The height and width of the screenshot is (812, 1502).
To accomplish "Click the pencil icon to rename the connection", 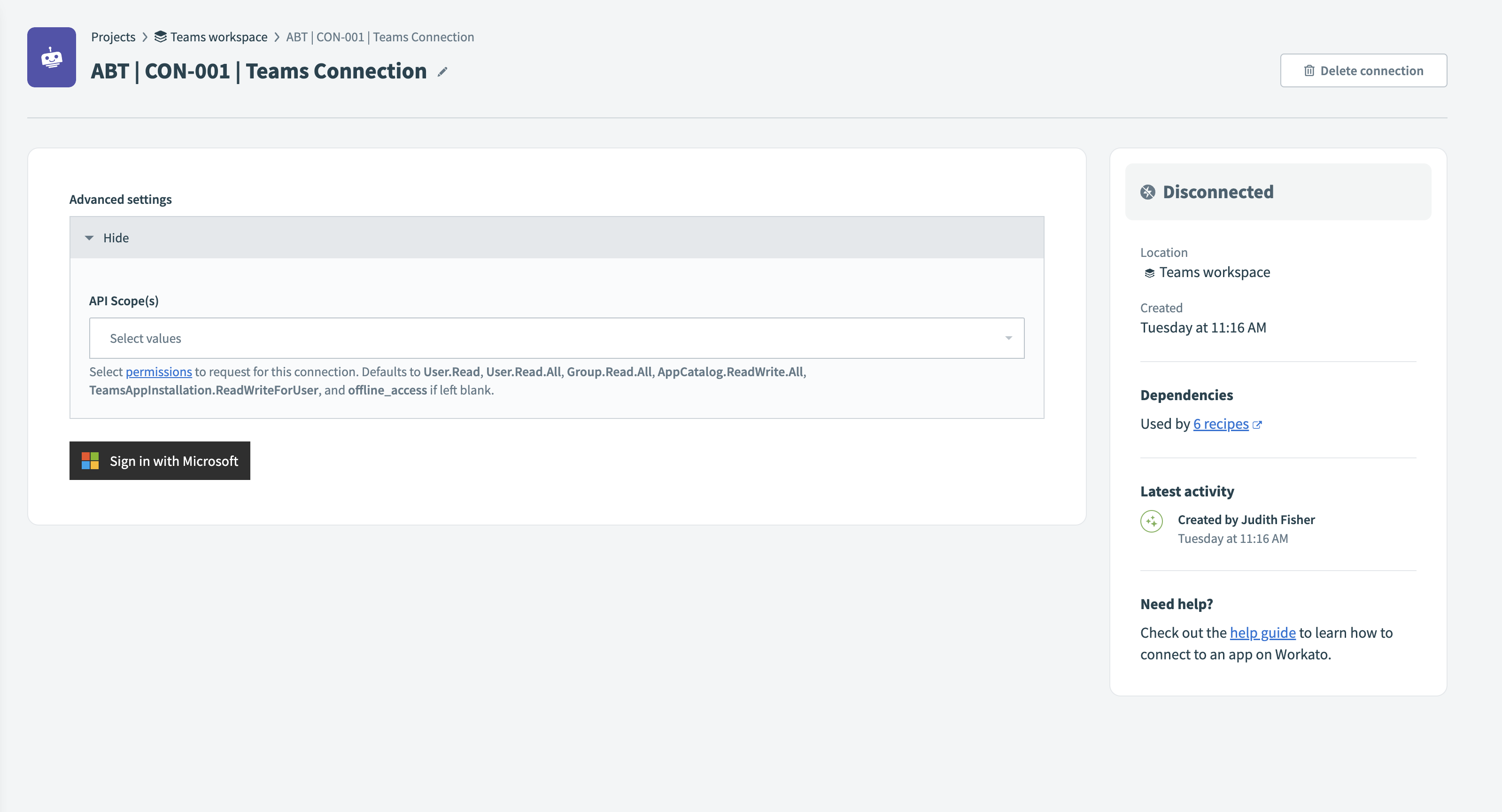I will 443,71.
